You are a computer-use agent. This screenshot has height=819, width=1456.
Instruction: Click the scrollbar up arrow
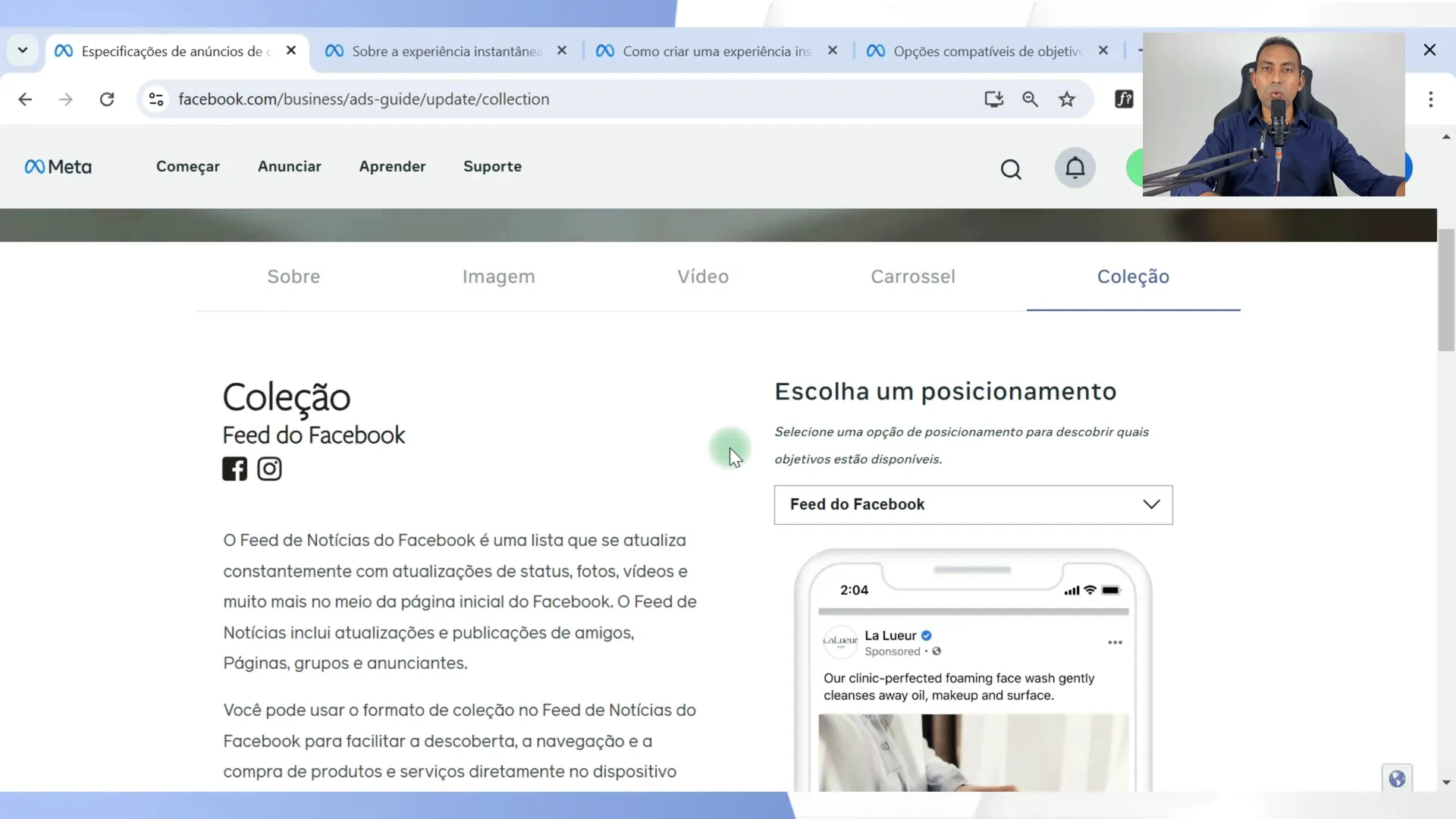click(x=1446, y=137)
